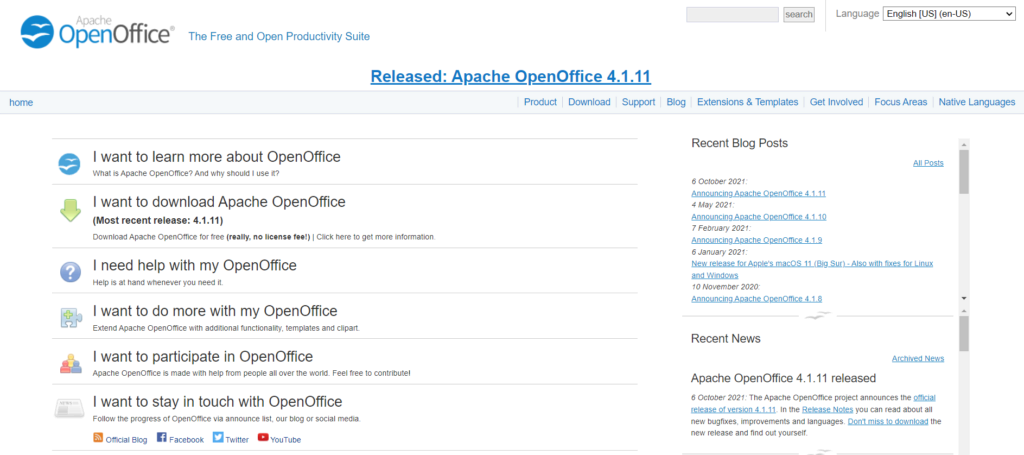This screenshot has height=455, width=1024.
Task: Open the Release Notes link
Action: click(828, 409)
